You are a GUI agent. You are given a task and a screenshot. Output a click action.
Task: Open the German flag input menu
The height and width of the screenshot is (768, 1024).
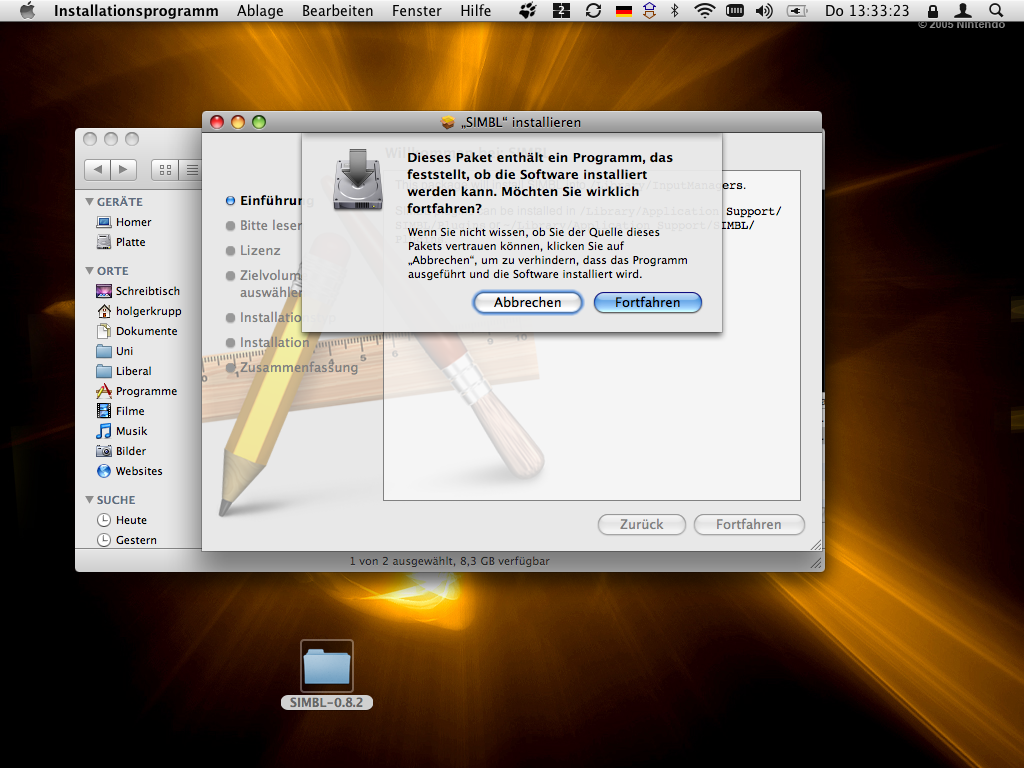click(624, 11)
